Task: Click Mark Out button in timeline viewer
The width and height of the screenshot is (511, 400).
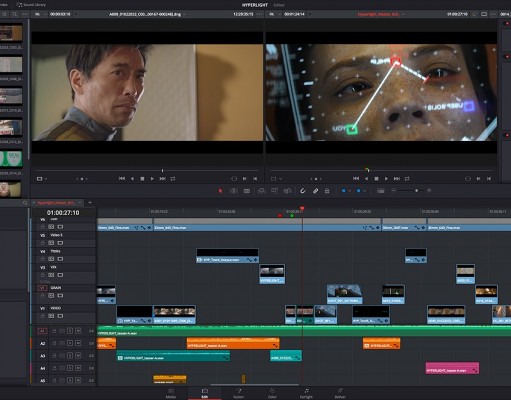Action: tap(489, 179)
